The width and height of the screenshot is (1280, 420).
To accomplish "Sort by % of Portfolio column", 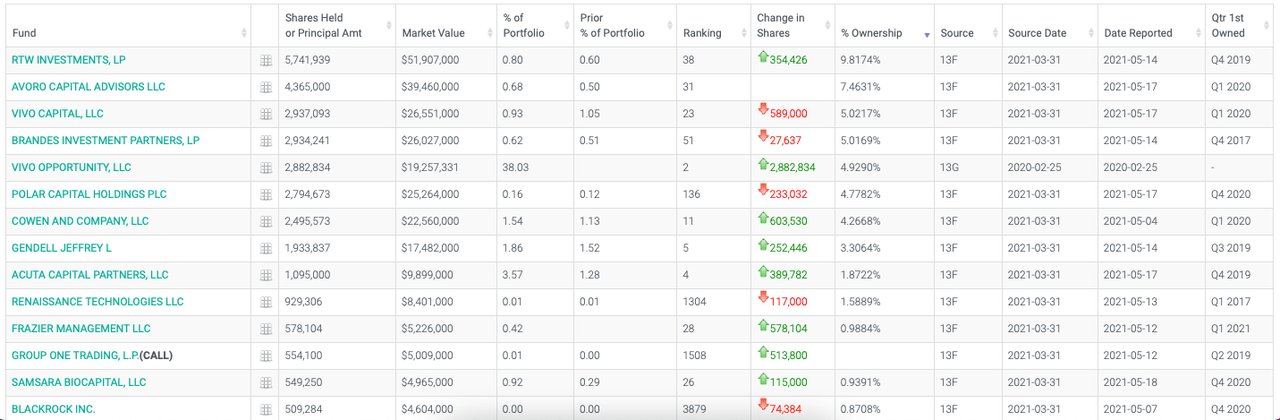I will 535,26.
